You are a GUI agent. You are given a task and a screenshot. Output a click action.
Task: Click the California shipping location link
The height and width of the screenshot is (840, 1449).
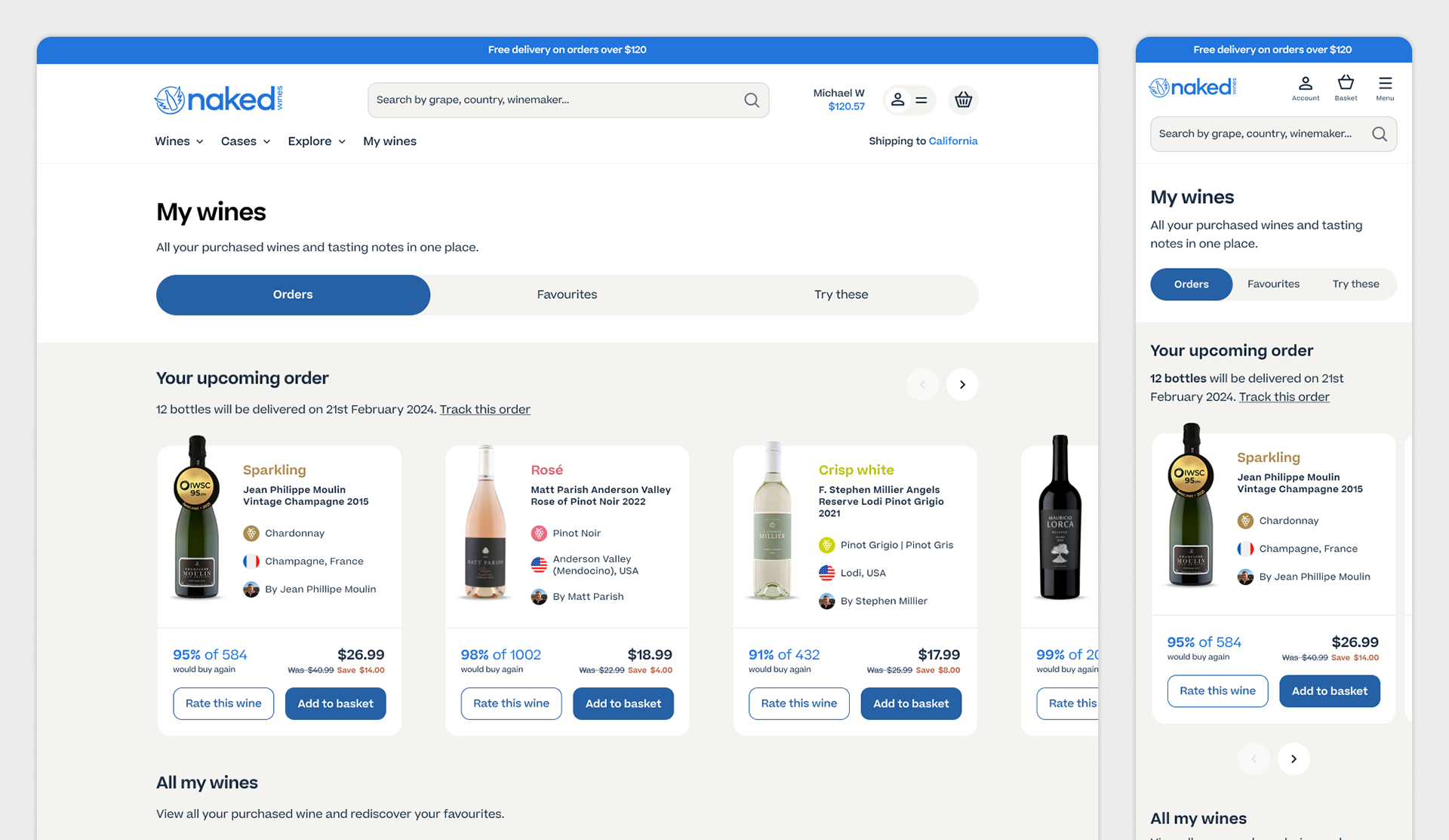[x=953, y=141]
